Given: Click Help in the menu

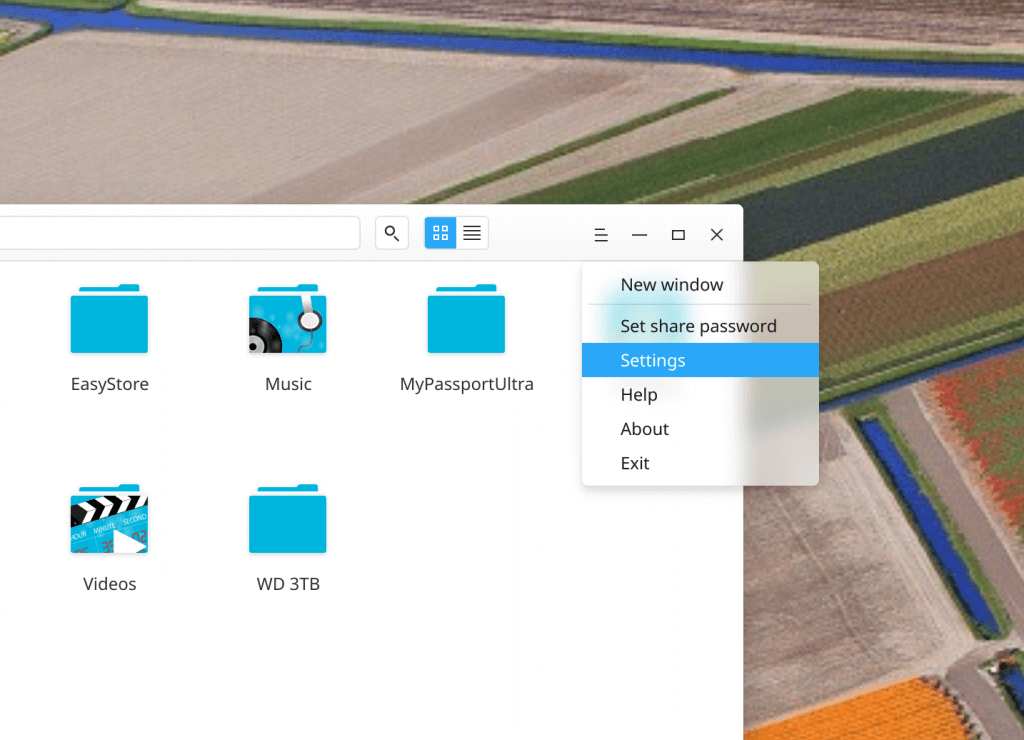Looking at the screenshot, I should click(639, 395).
